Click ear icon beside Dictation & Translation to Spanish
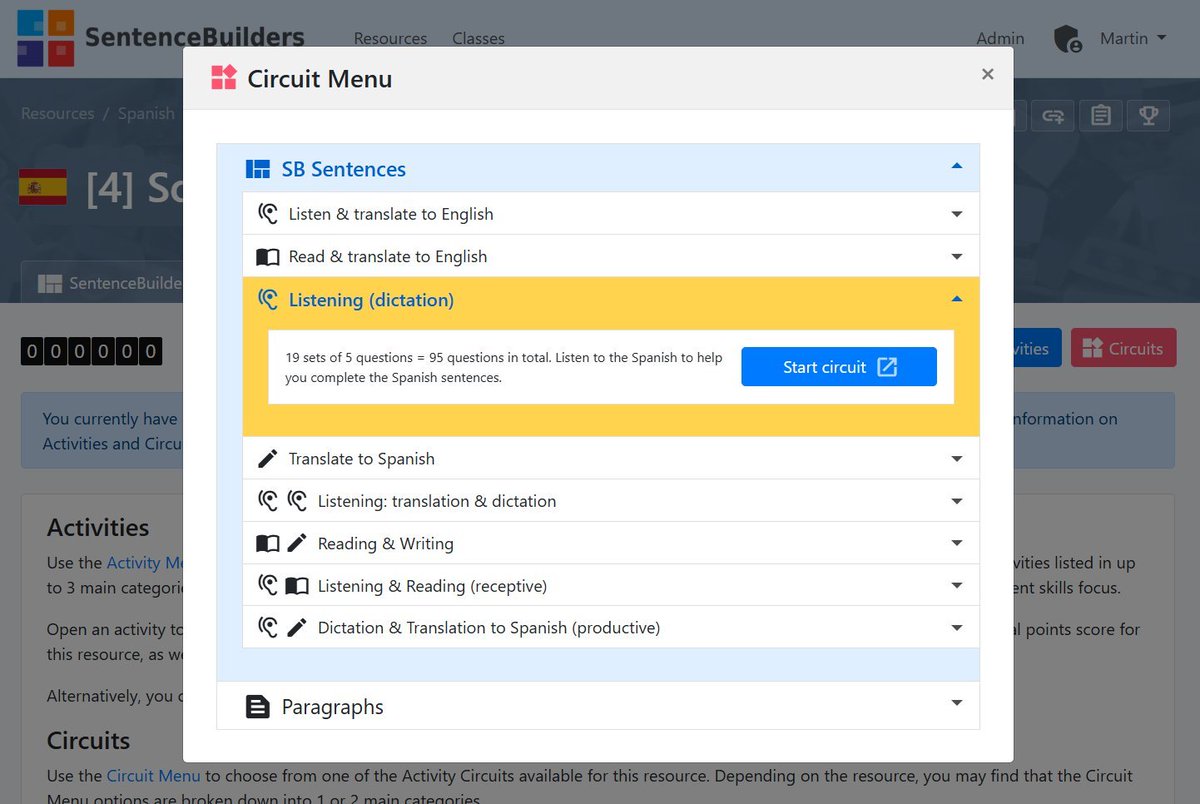1200x804 pixels. click(267, 628)
